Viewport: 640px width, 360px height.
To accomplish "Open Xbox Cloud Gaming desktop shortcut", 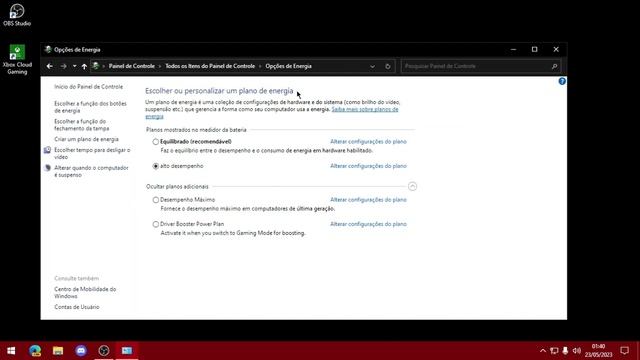I will (17, 60).
